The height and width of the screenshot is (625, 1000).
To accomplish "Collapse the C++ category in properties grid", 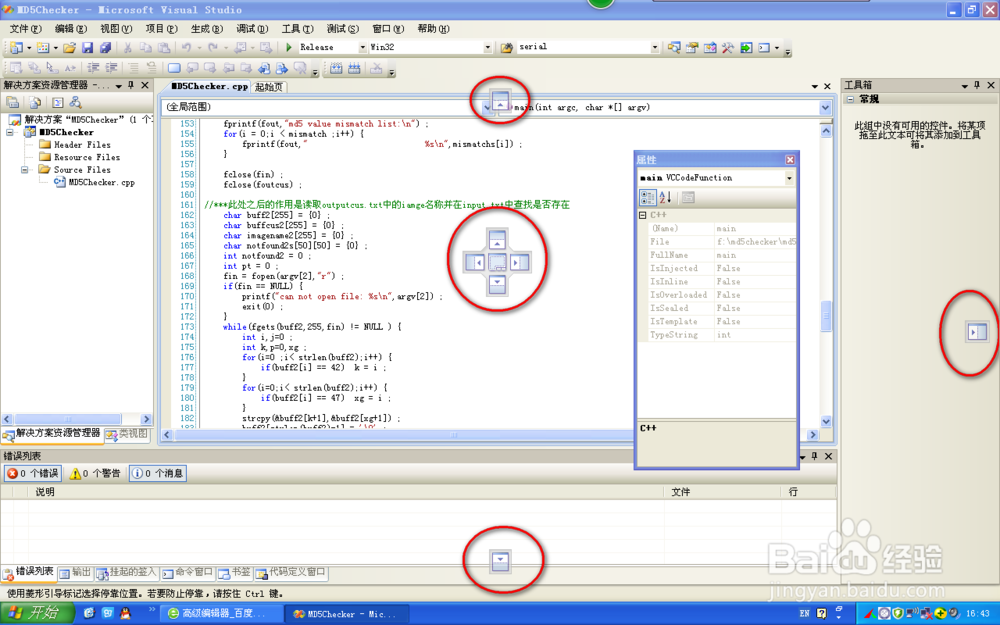I will point(643,215).
